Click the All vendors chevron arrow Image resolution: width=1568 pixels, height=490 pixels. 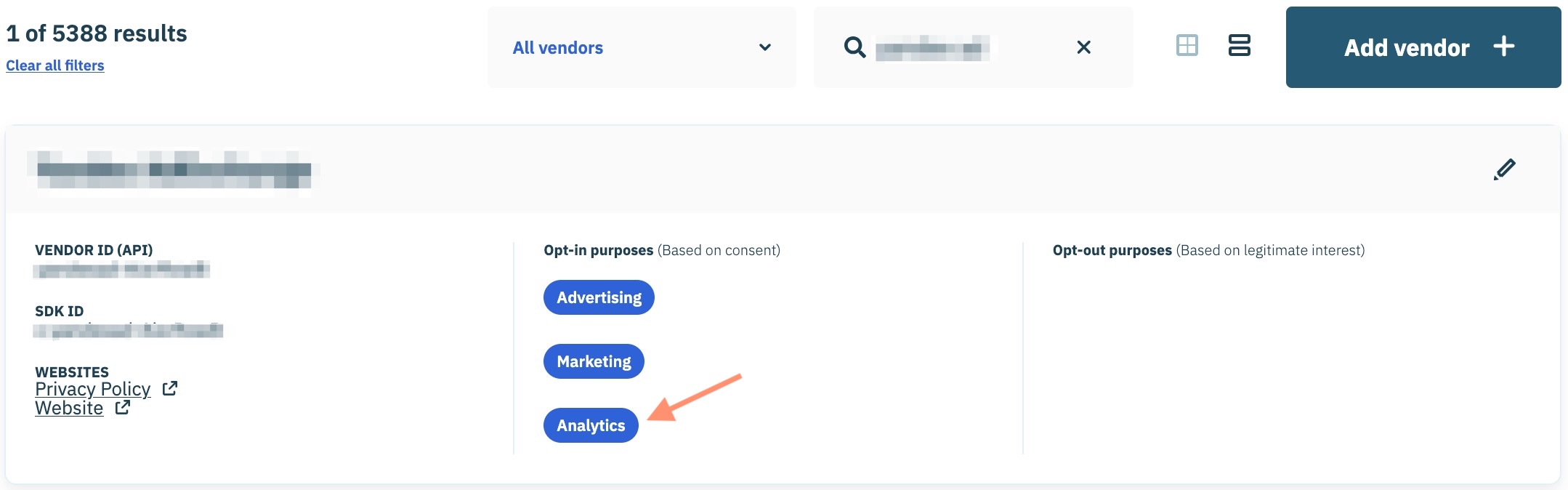tap(764, 48)
